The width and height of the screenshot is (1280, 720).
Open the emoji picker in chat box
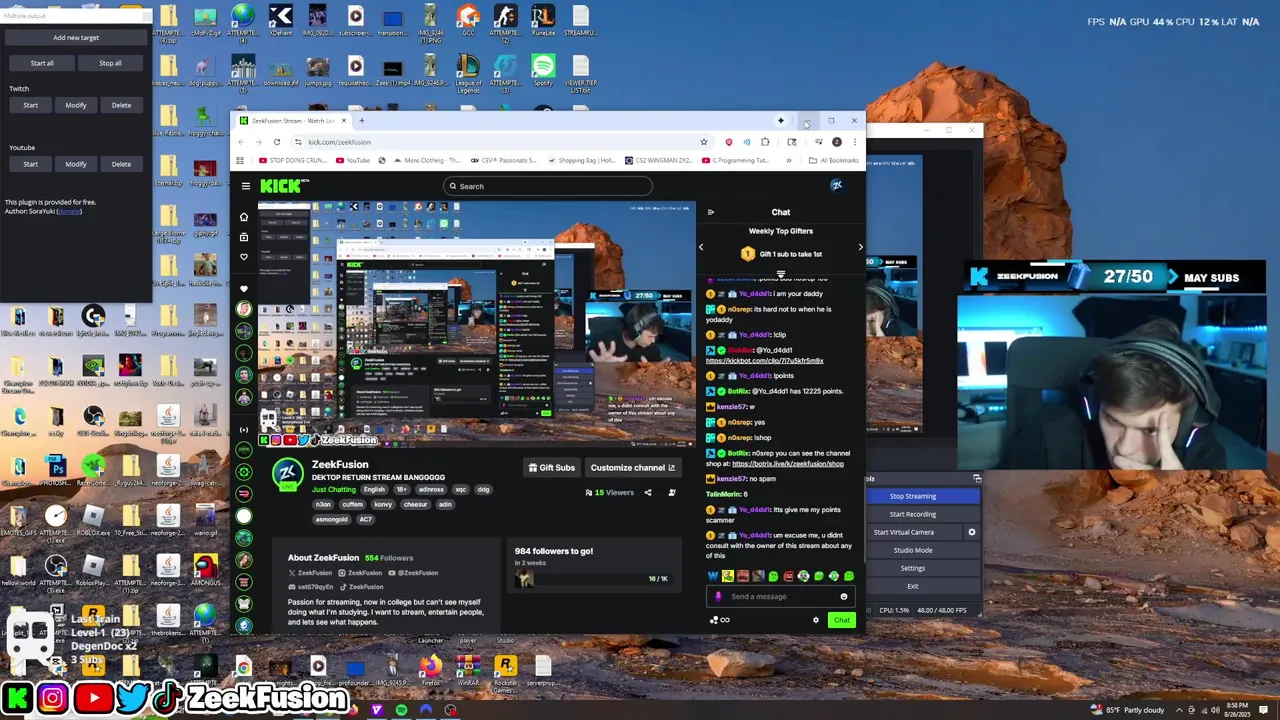[844, 597]
